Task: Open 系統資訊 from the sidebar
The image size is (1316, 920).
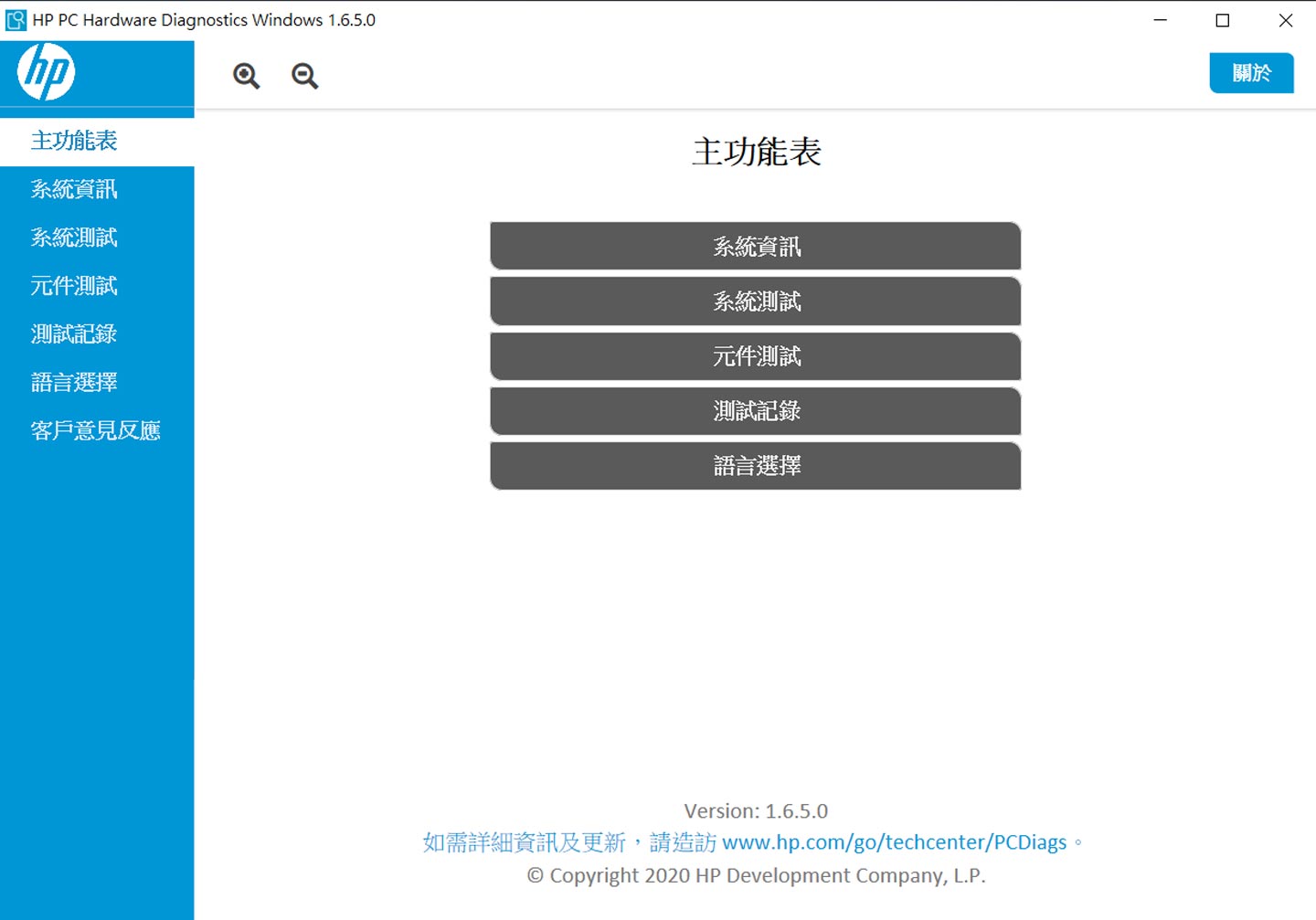Action: coord(73,189)
